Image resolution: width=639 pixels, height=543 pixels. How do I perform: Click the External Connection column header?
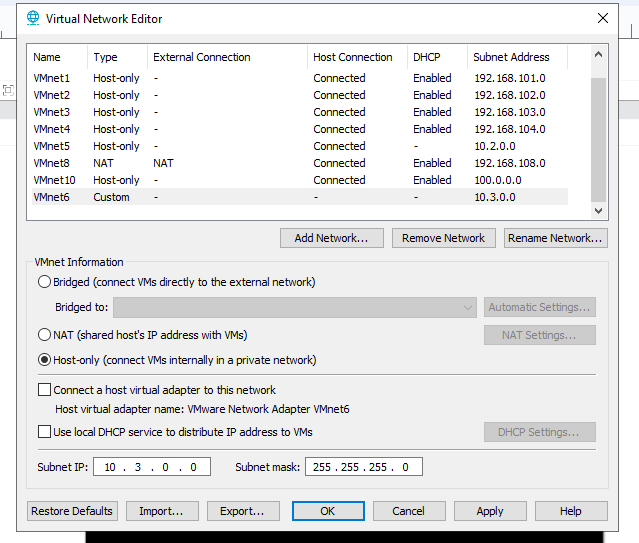pos(227,57)
